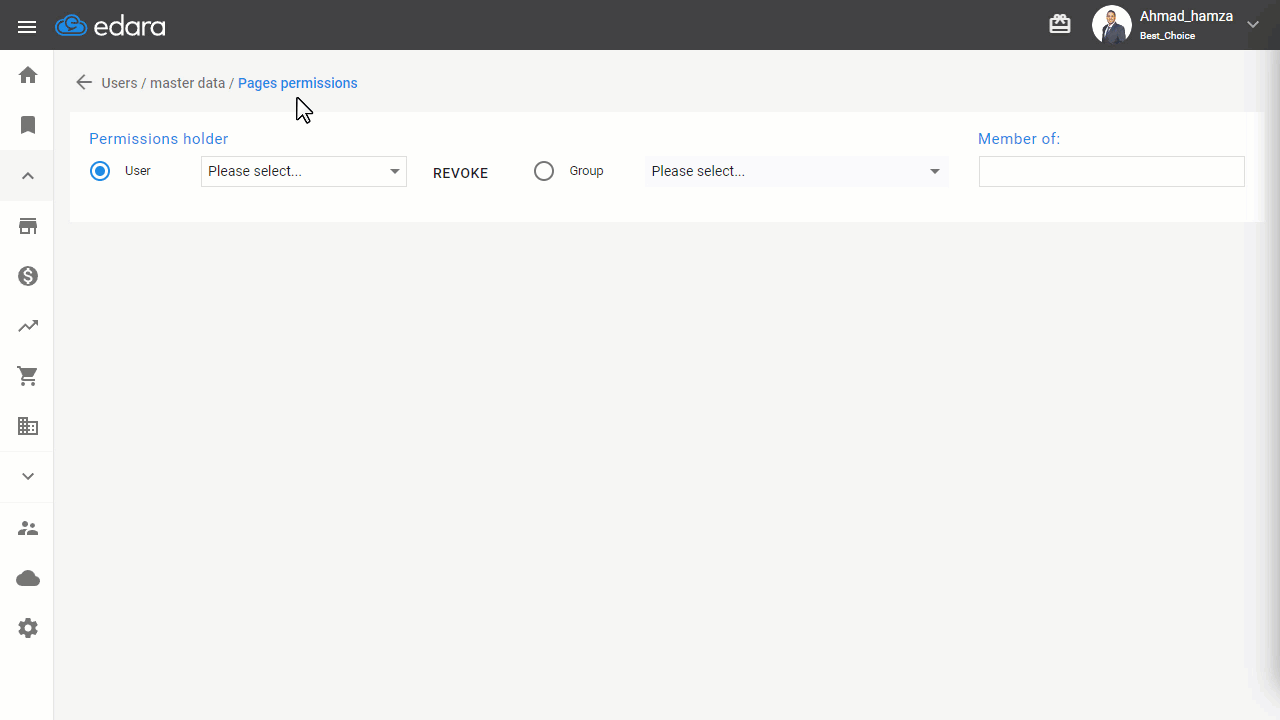This screenshot has width=1280, height=720.
Task: Open the trending chart sidebar icon
Action: point(28,326)
